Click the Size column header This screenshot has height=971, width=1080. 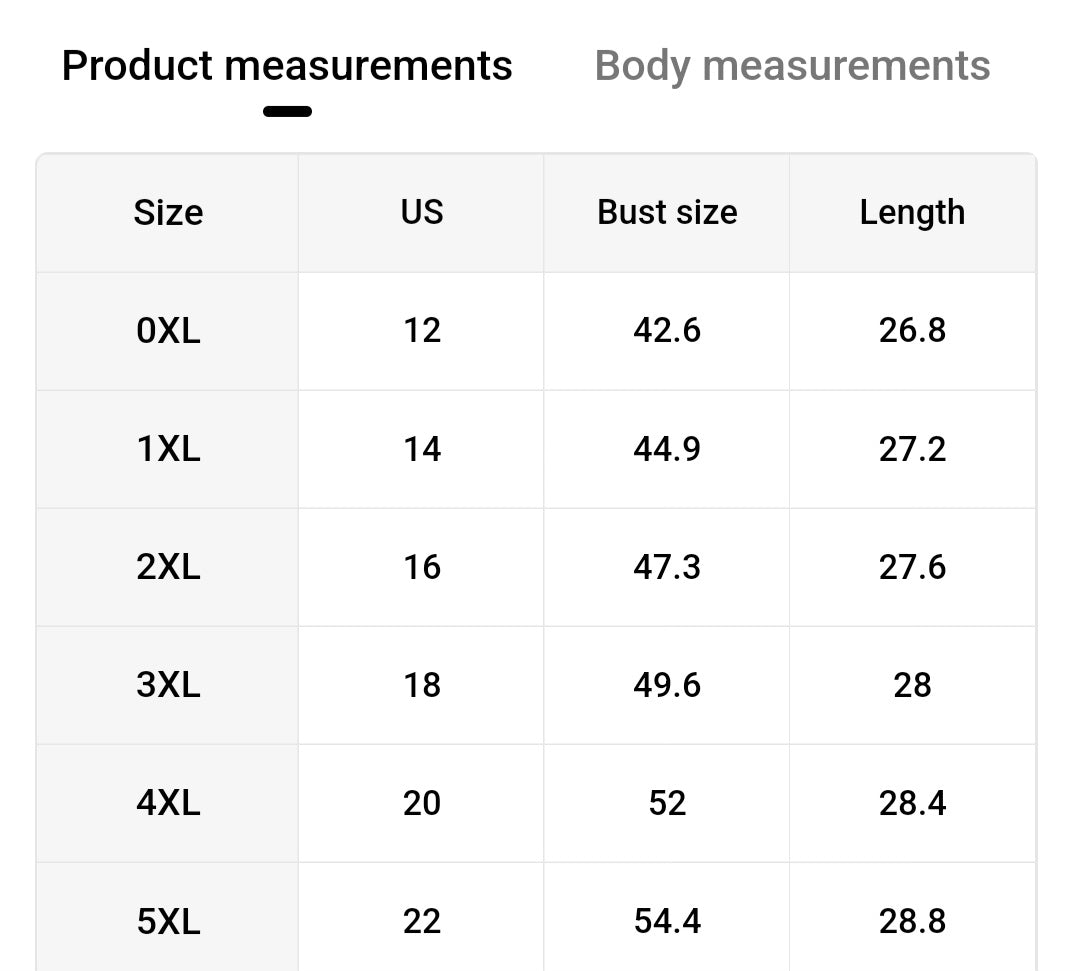pos(168,213)
